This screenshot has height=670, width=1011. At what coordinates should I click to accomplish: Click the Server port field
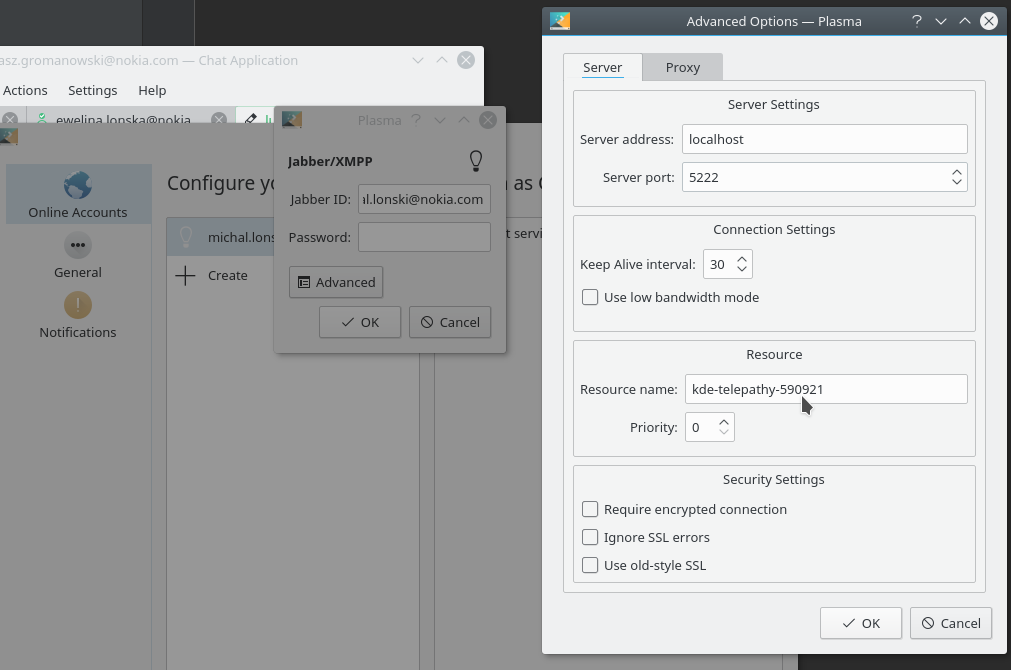825,177
